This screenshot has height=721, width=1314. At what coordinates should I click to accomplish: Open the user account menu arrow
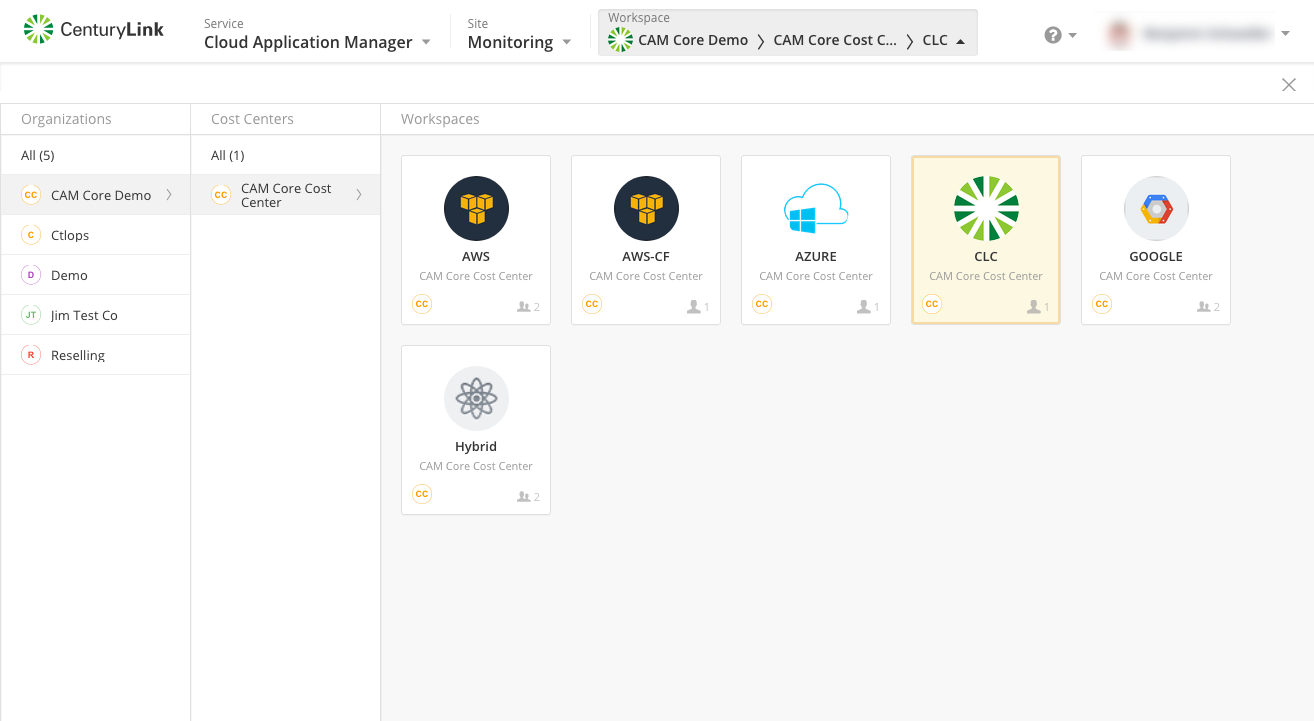(1285, 34)
